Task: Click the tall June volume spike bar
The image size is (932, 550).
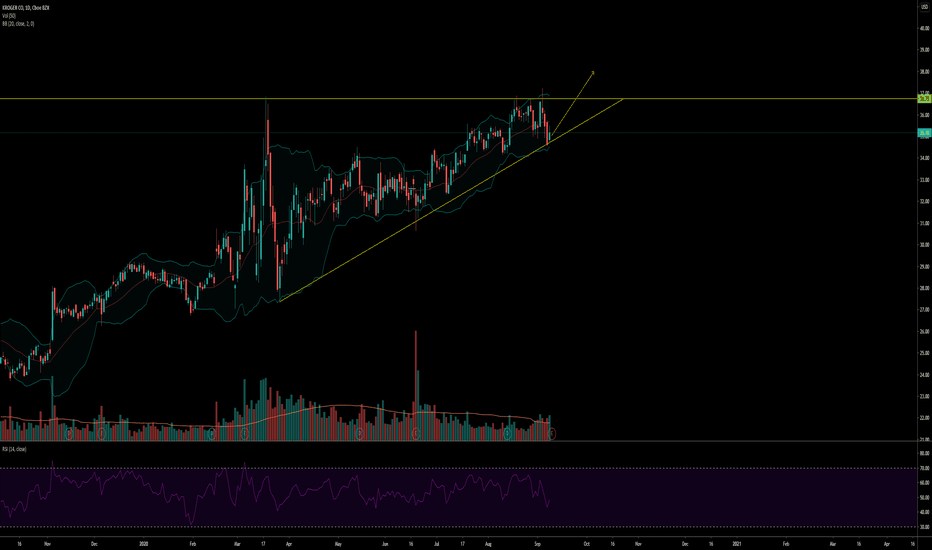Action: pyautogui.click(x=415, y=385)
